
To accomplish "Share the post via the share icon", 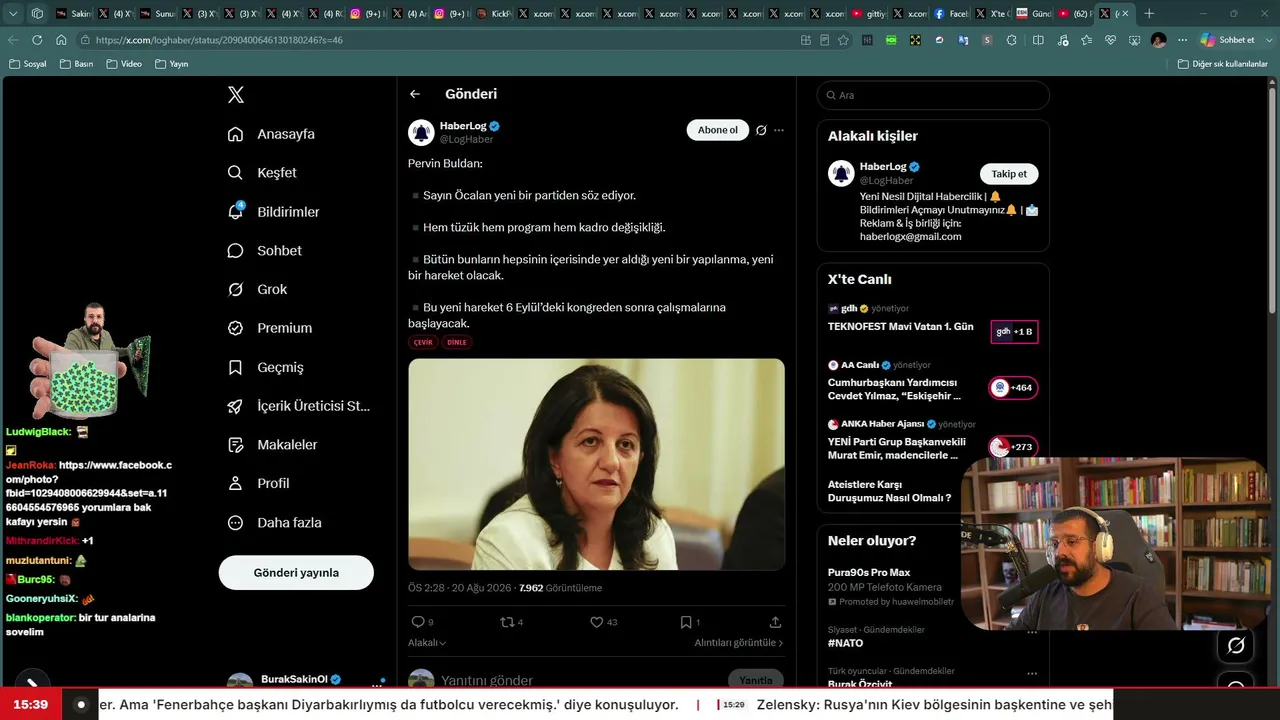I will point(775,622).
